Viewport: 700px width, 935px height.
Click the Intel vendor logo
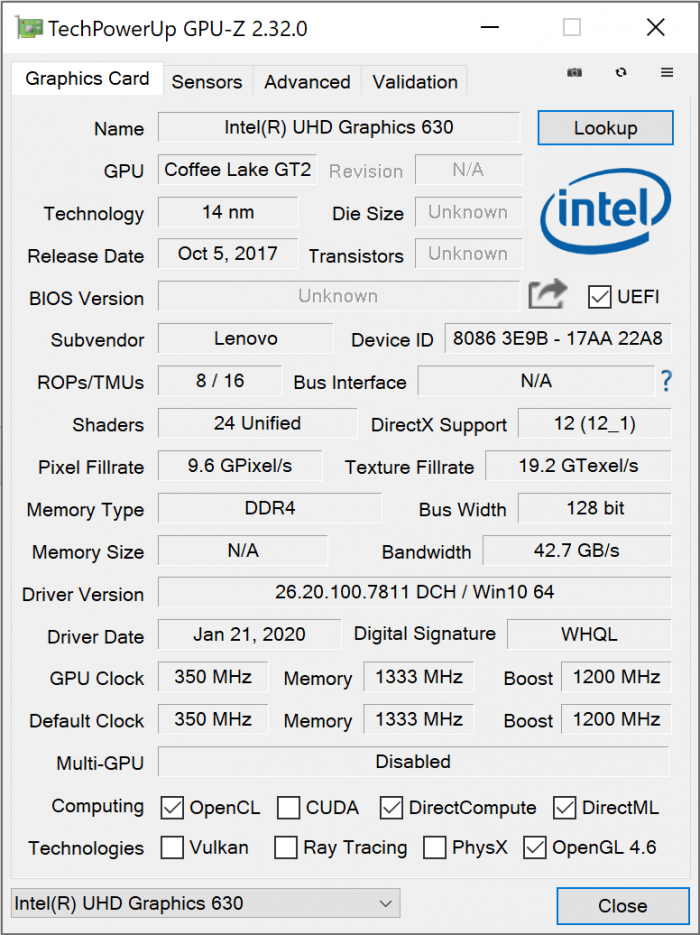[x=606, y=212]
